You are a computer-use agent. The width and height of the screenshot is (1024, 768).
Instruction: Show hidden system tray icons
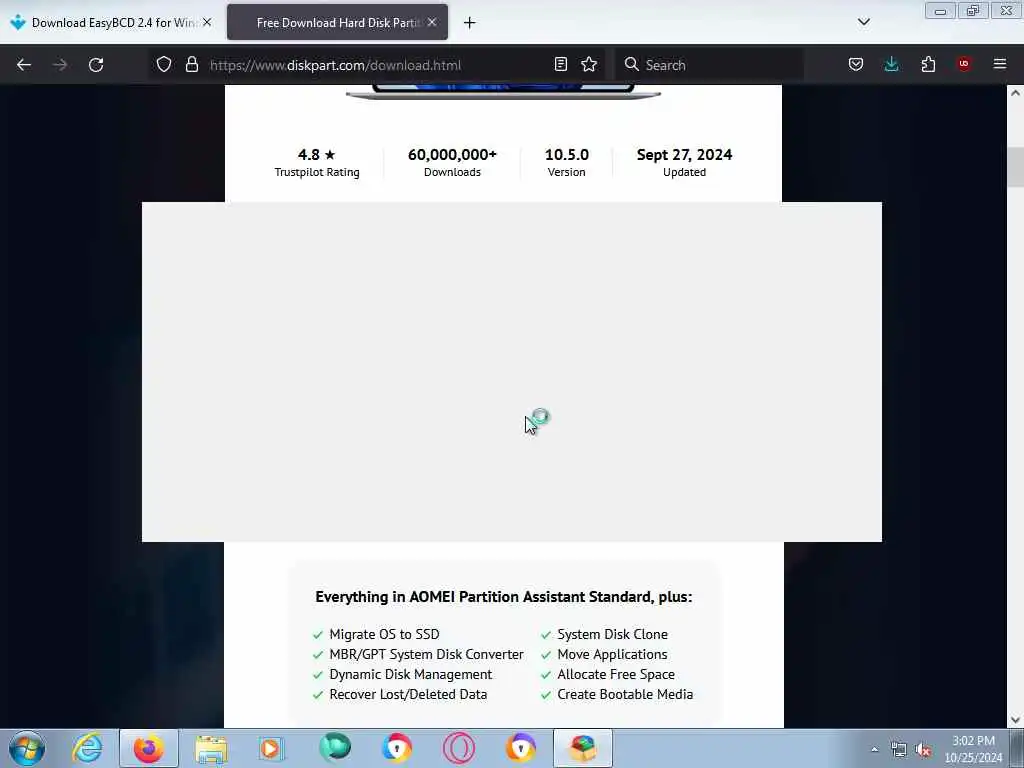point(874,749)
